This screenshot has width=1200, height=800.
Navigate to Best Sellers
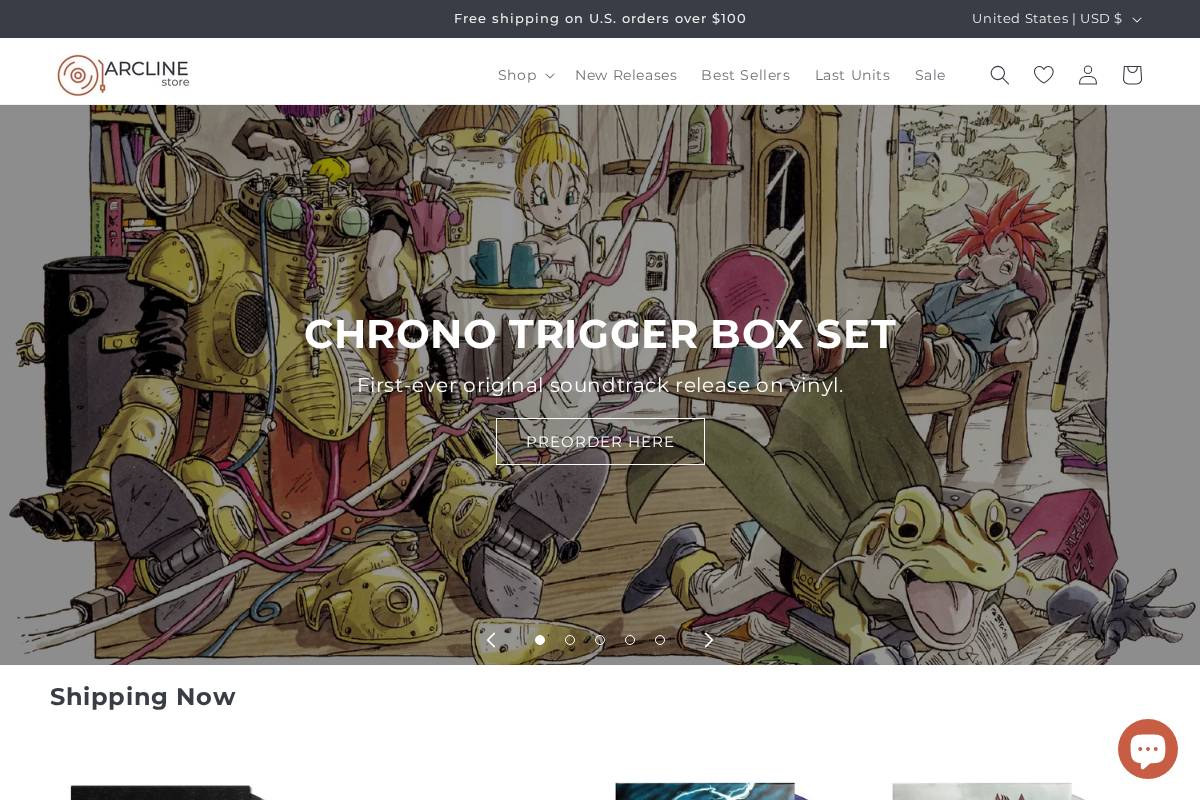tap(745, 75)
